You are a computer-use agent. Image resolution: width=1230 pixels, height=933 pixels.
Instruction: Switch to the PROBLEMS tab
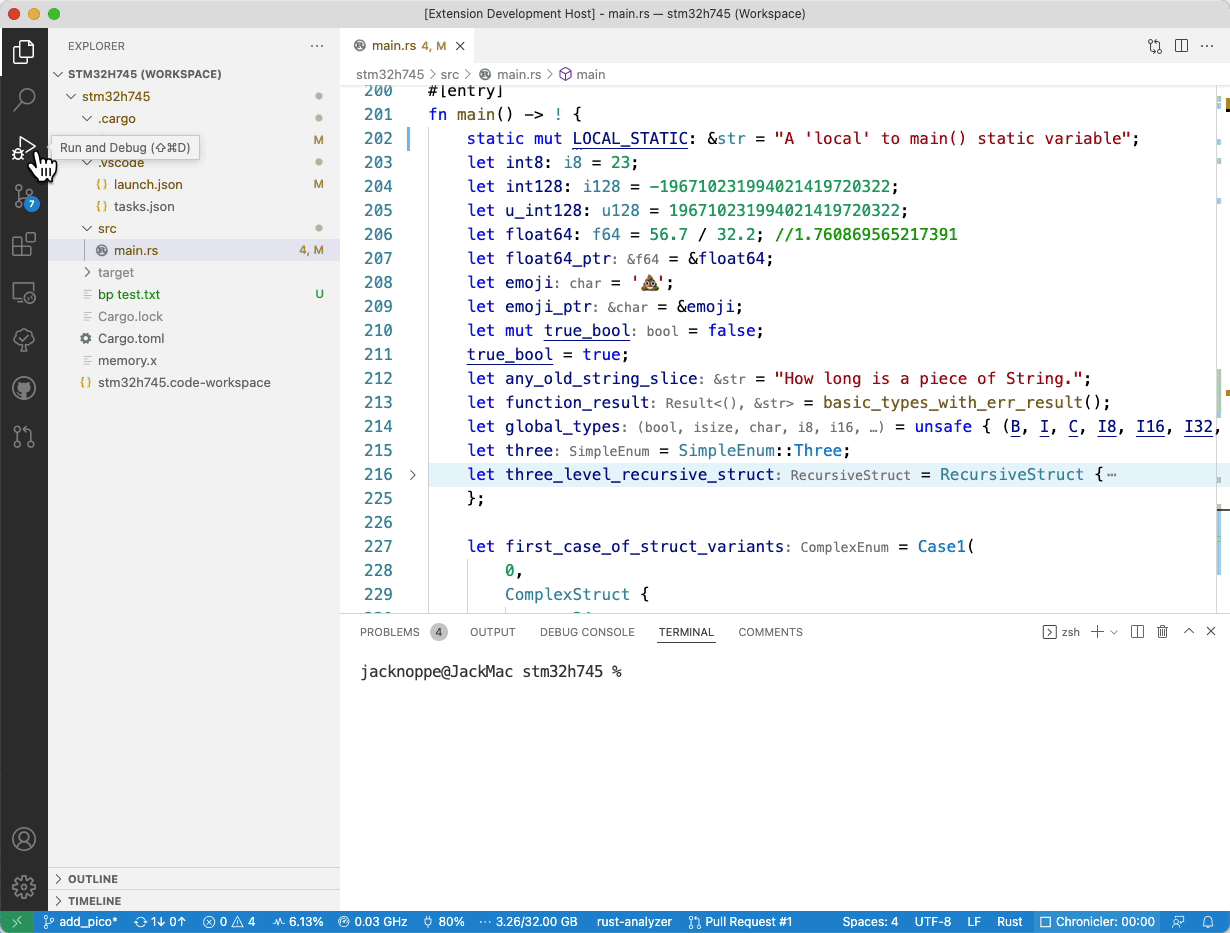[390, 632]
